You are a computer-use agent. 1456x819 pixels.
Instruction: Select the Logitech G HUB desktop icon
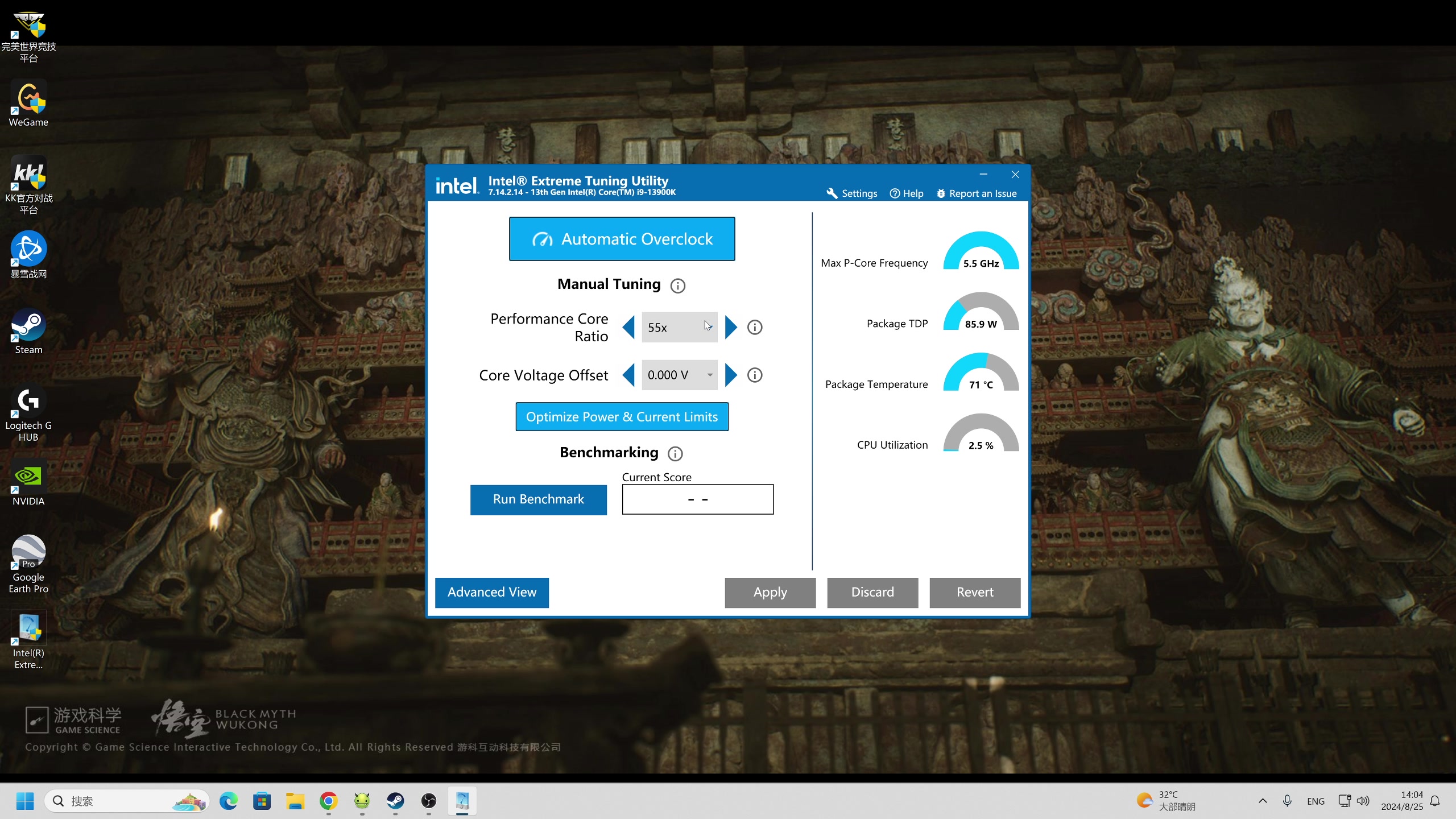(x=28, y=413)
